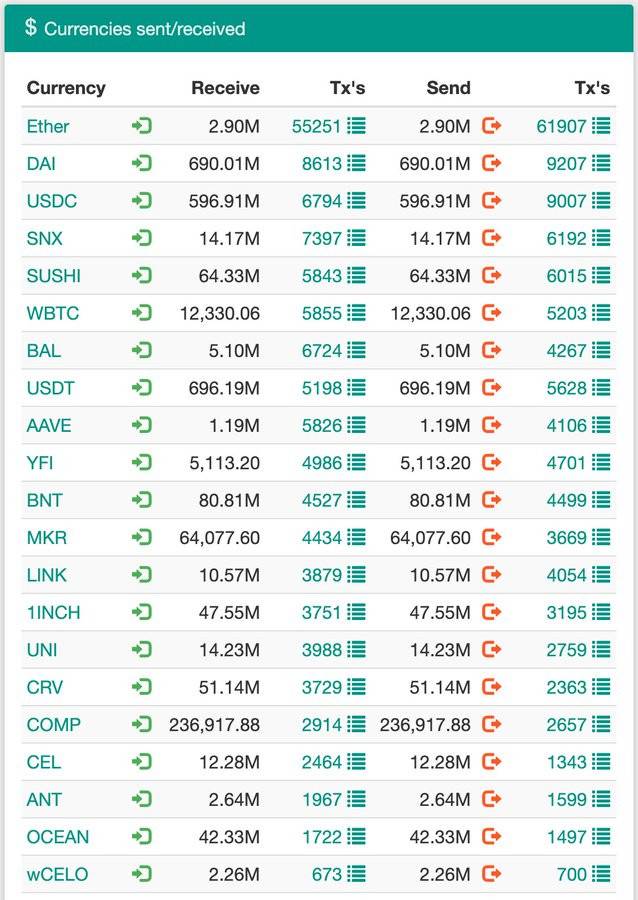Click the green receive icon for WBTC

pos(142,313)
